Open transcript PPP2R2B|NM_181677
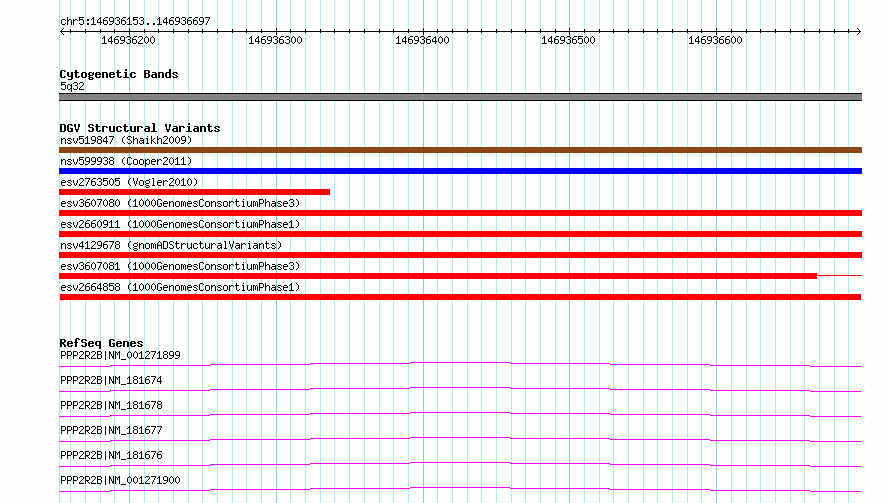This screenshot has width=890, height=503. (111, 430)
